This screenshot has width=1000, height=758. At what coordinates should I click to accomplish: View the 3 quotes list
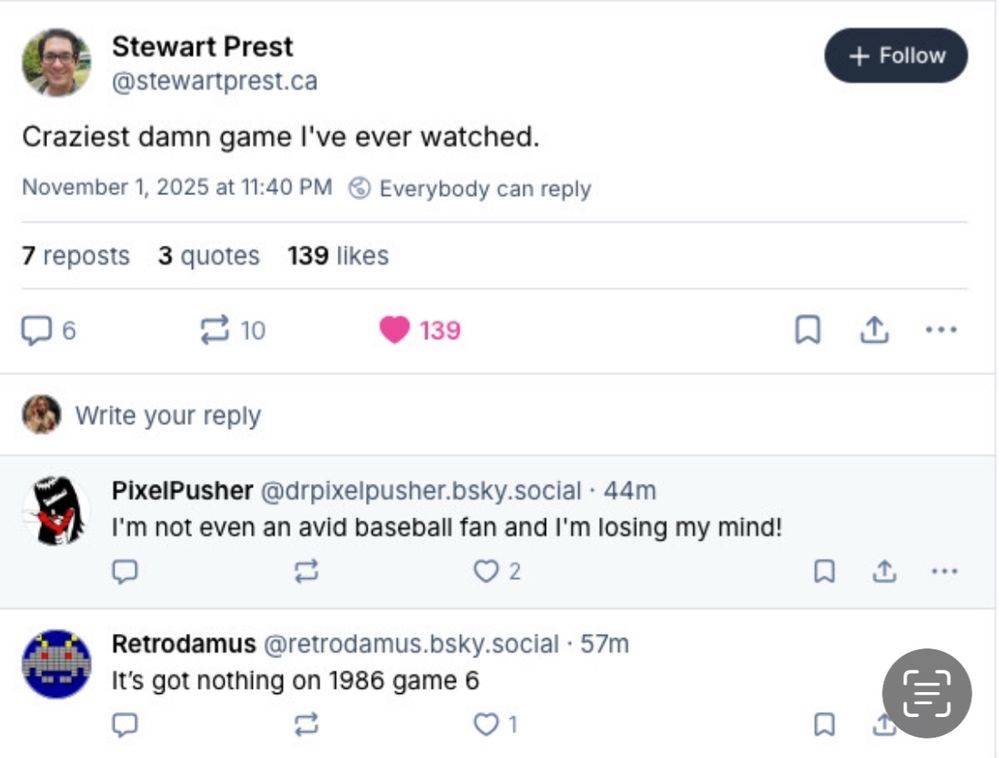click(208, 256)
